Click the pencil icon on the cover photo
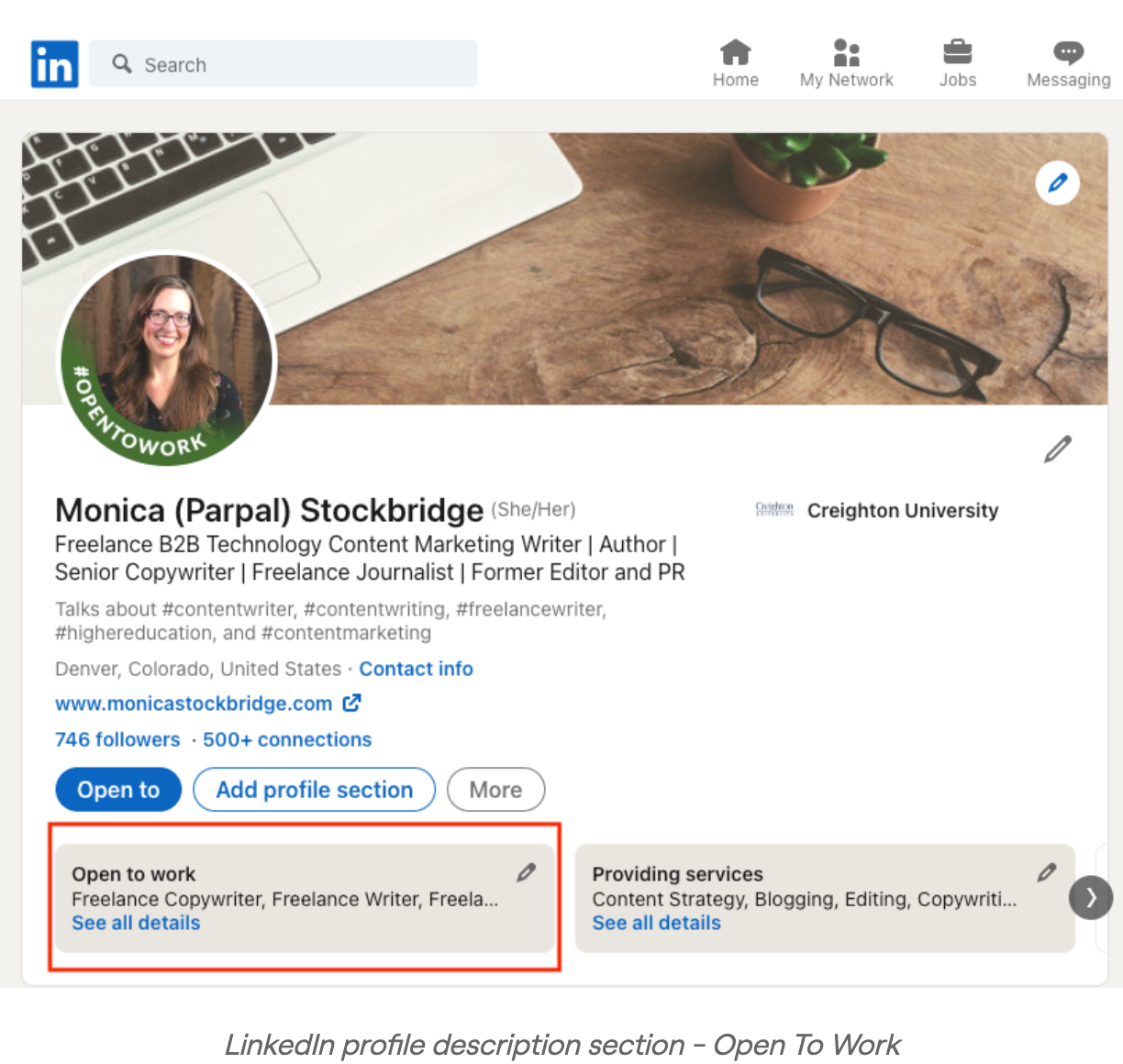1123x1064 pixels. pyautogui.click(x=1057, y=183)
